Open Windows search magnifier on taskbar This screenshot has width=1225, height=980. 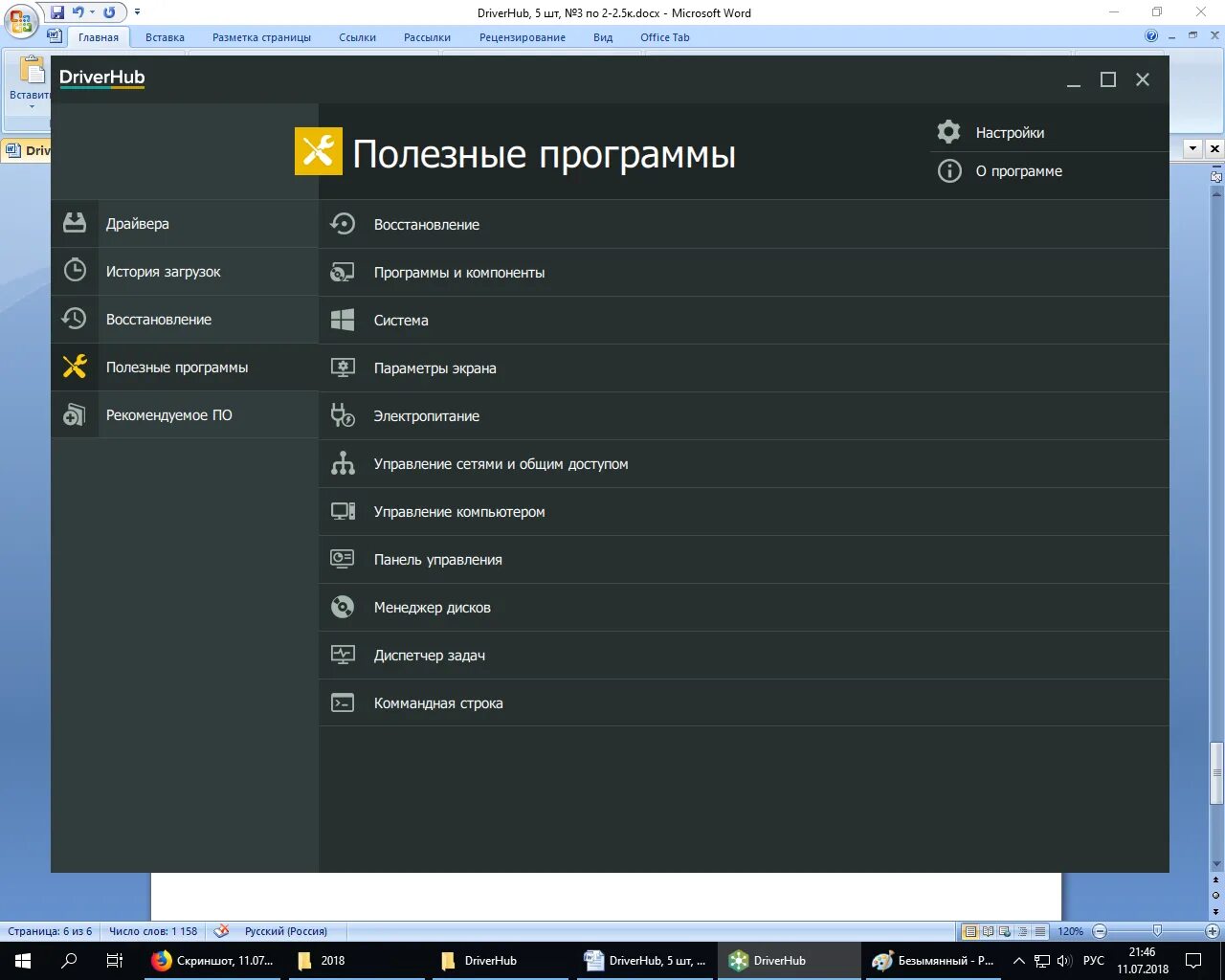point(69,961)
